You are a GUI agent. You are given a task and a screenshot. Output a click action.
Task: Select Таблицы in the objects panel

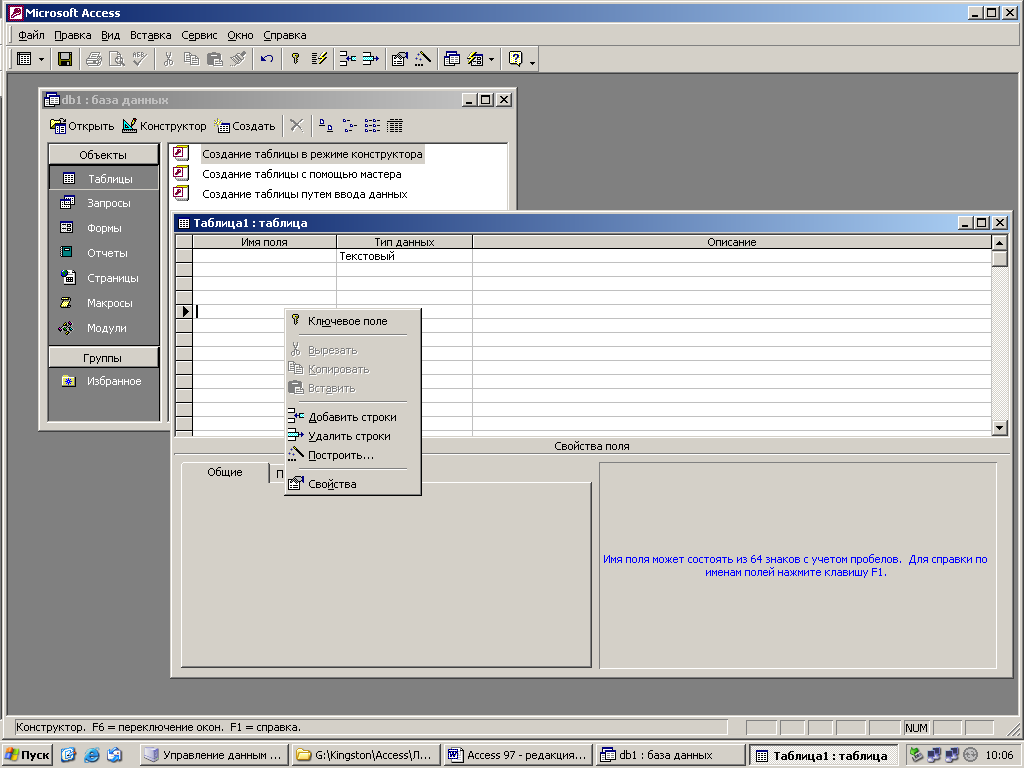click(103, 179)
